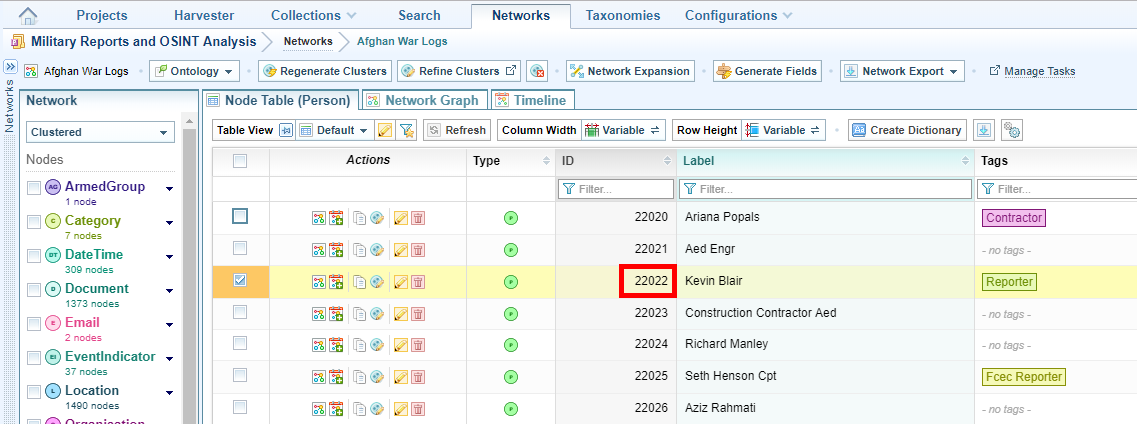Open the Taxonomies tab
The width and height of the screenshot is (1137, 424).
(622, 15)
